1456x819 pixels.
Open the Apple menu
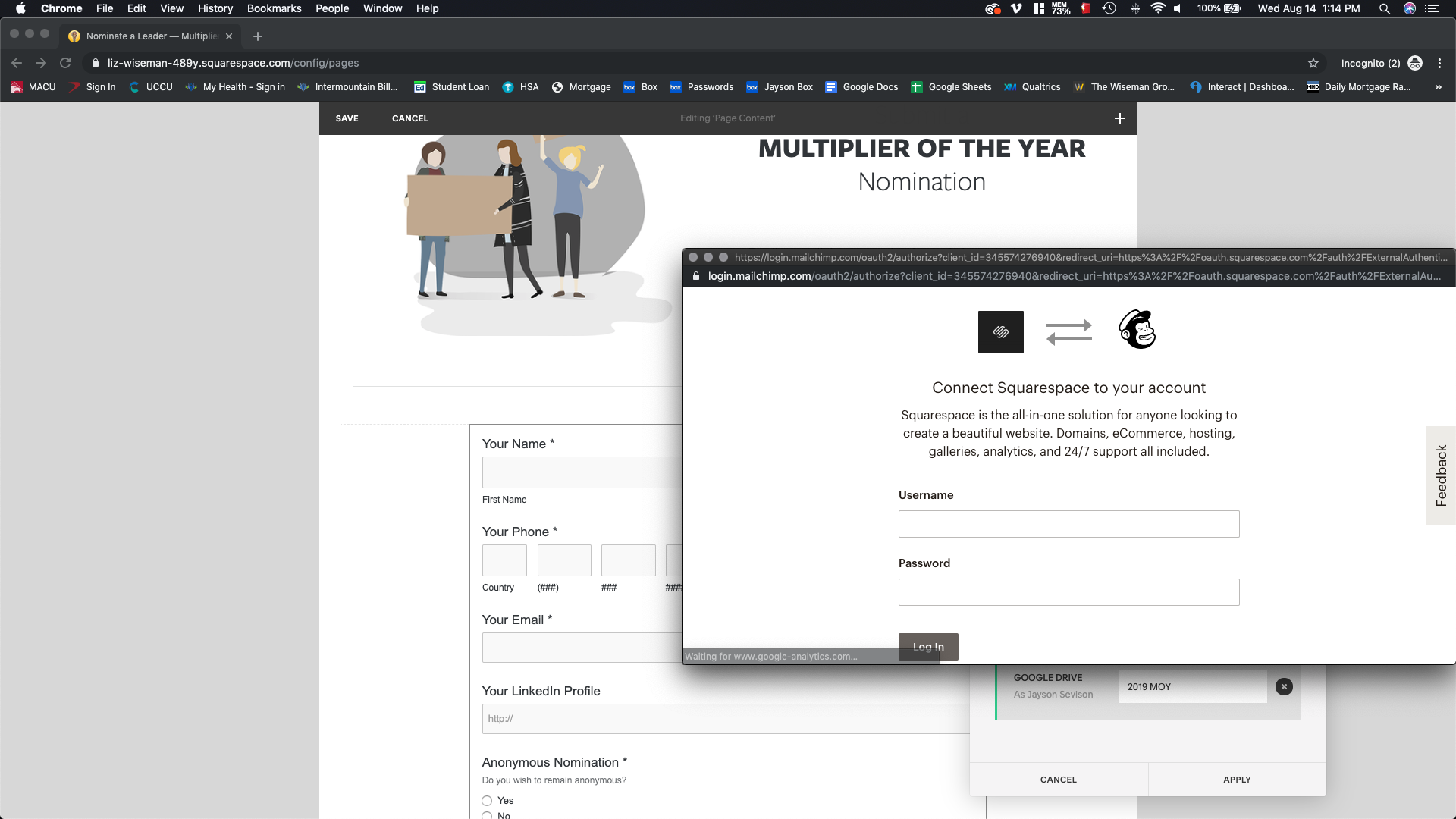point(20,8)
